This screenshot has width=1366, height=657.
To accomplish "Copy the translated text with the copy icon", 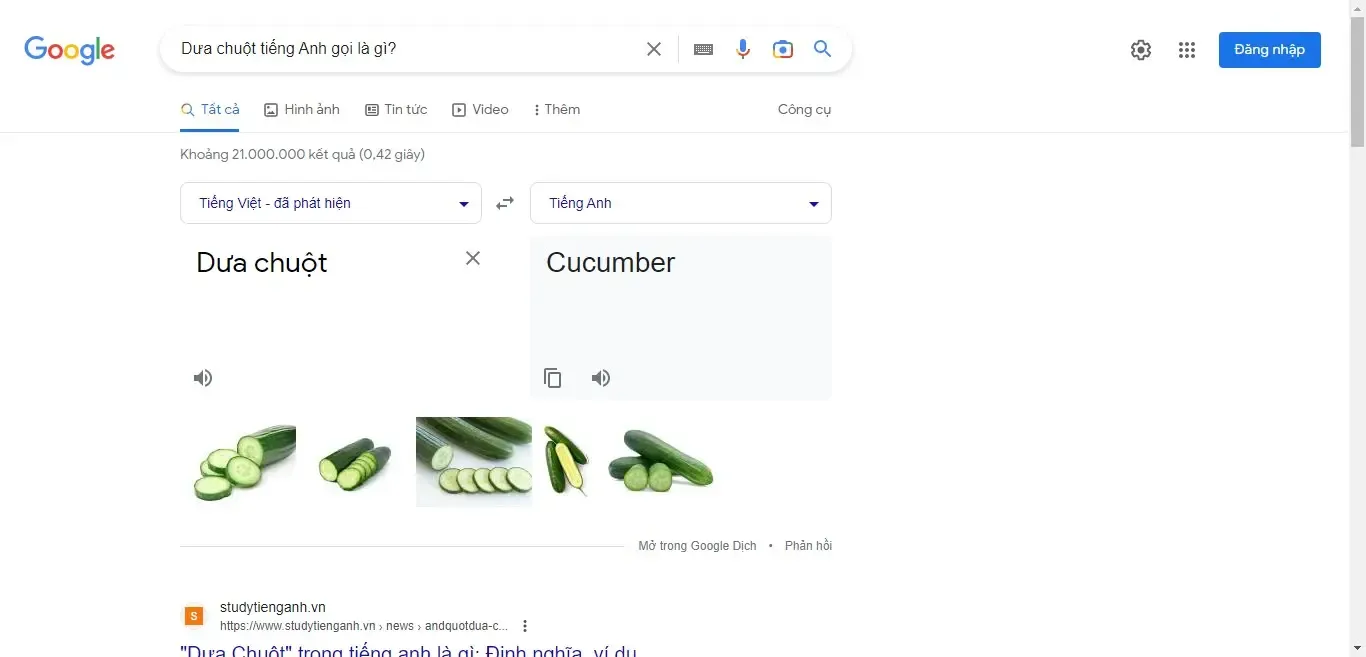I will pos(553,378).
